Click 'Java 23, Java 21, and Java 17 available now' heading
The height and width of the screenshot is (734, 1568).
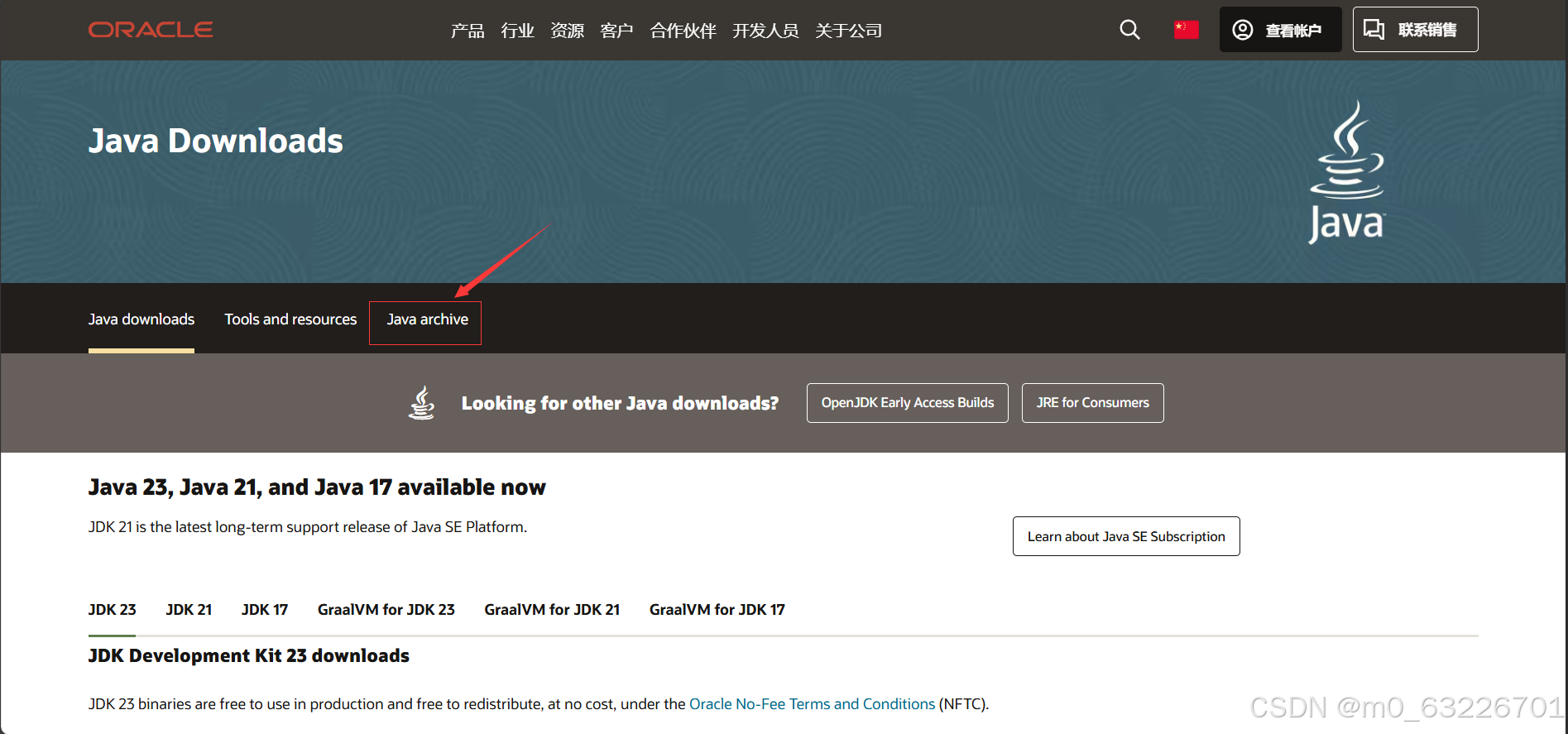point(317,487)
